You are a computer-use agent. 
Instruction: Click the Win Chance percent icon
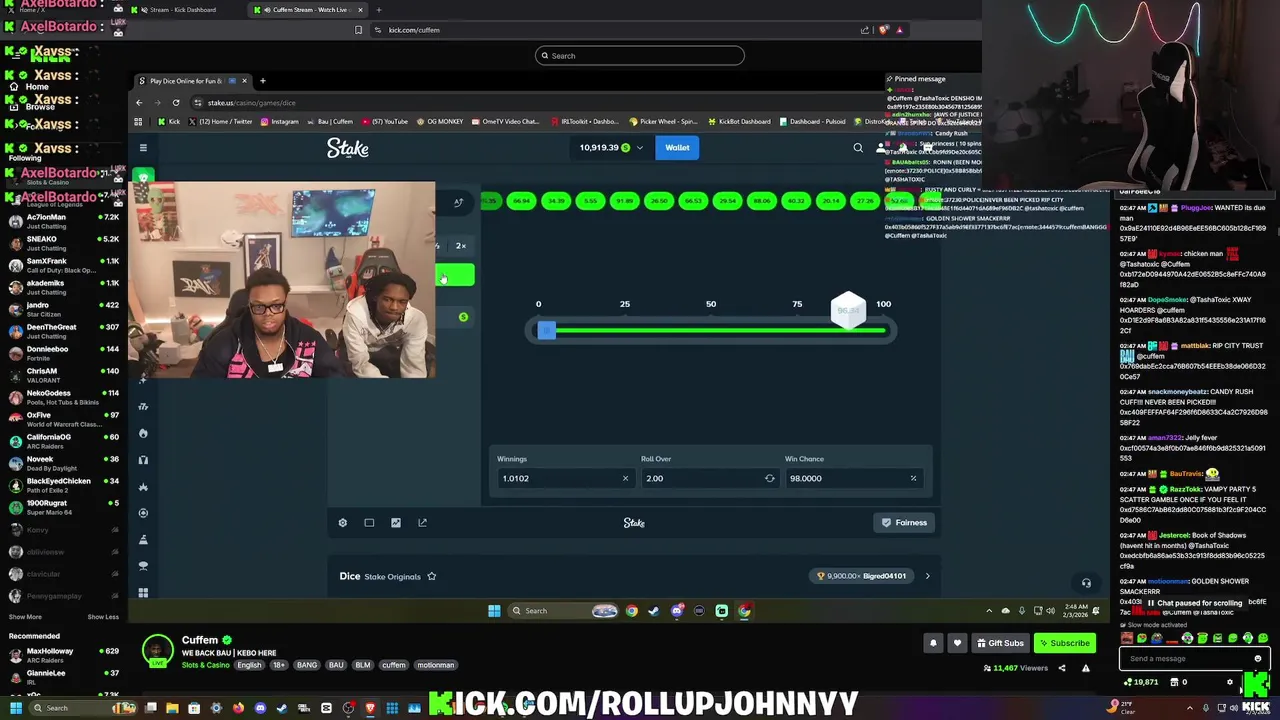coord(913,478)
